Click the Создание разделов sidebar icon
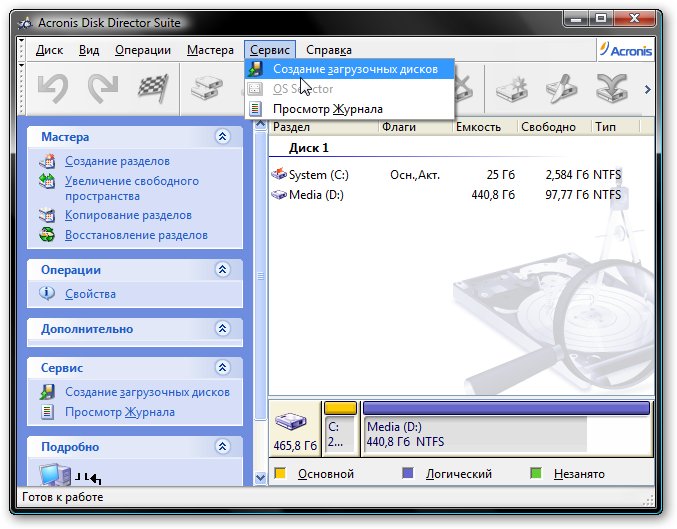The width and height of the screenshot is (677, 529). coord(47,161)
